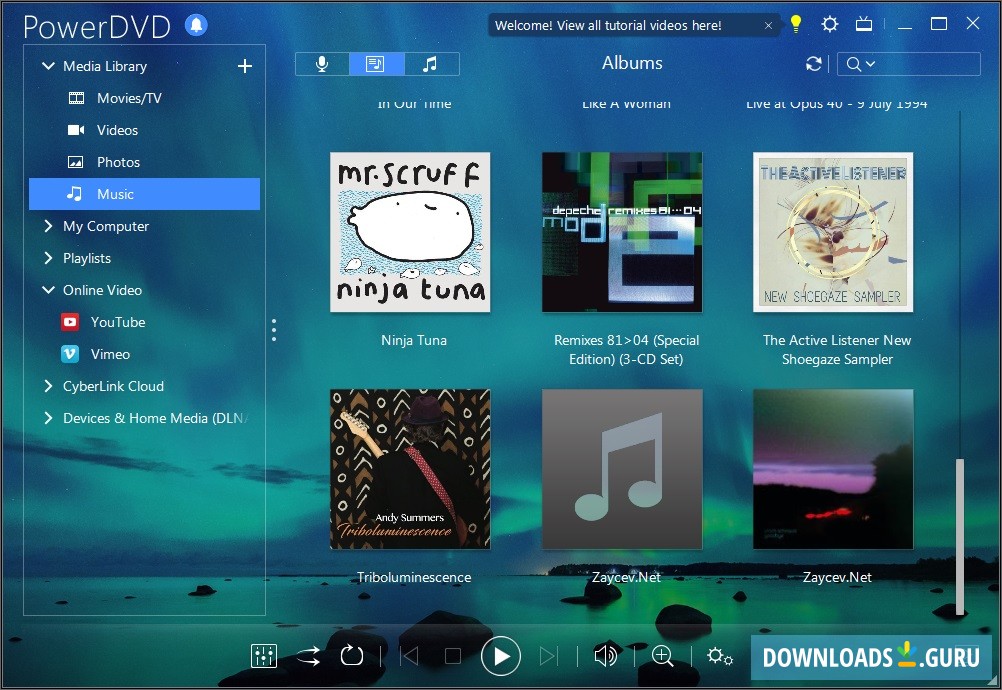Click the notification bell next to PowerDVD logo
1002x690 pixels.
(196, 26)
